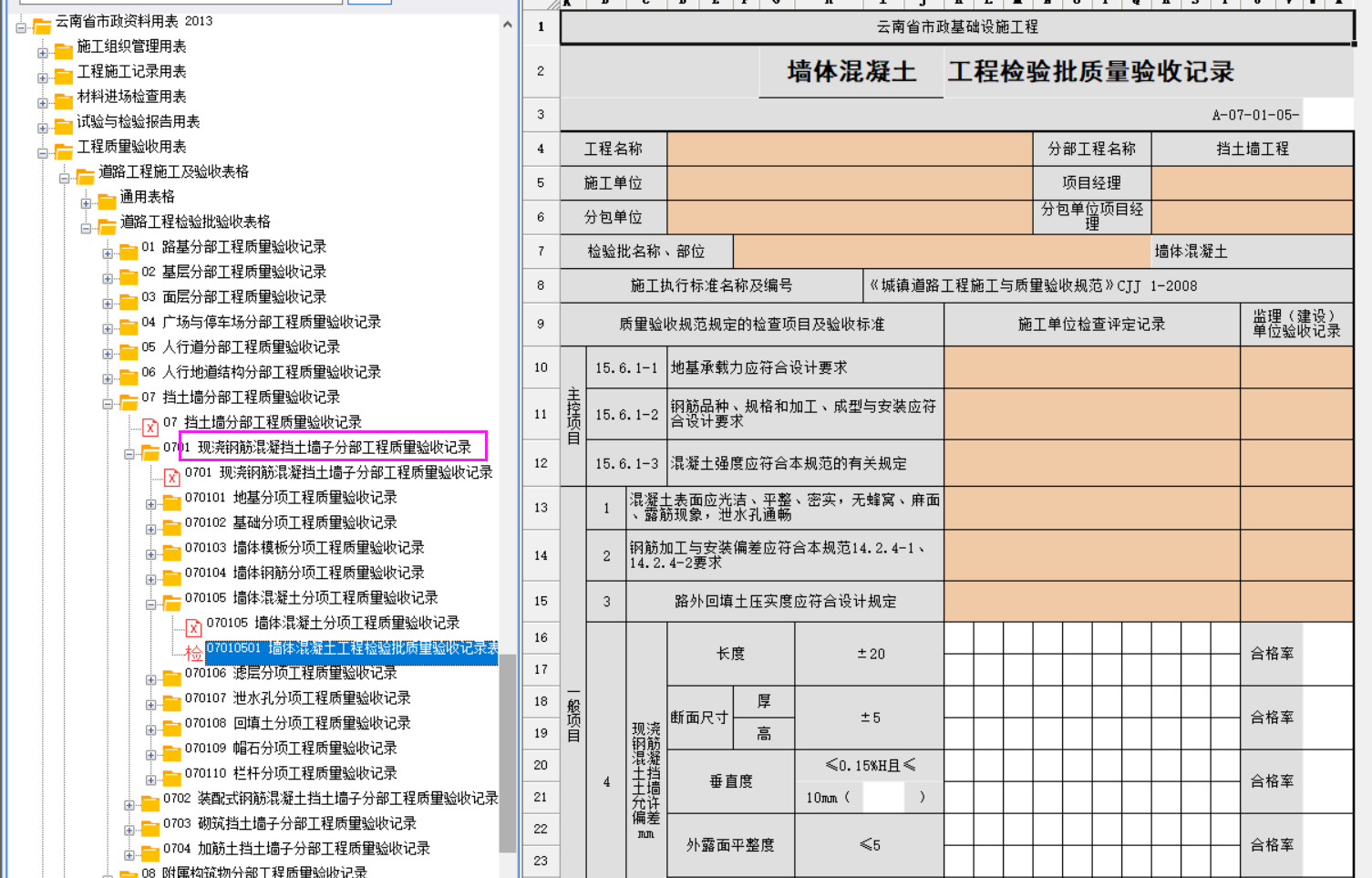Expand 01 路基分部工程质量验收记录
1372x878 pixels.
point(108,253)
